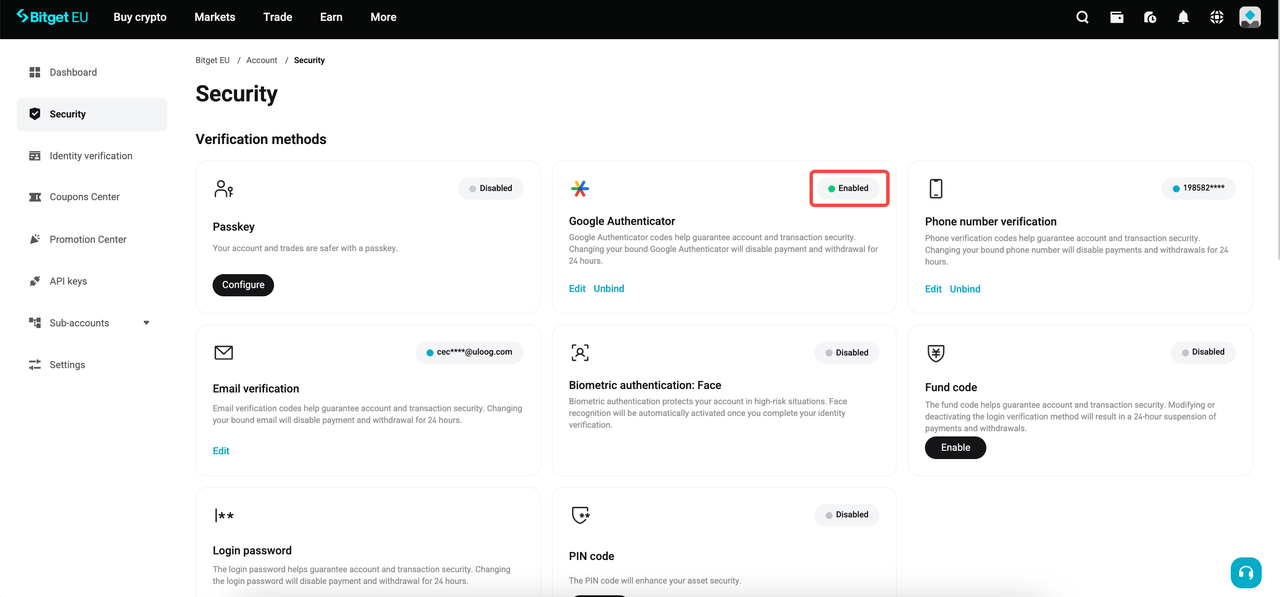
Task: Click the API keys plug icon
Action: click(x=35, y=281)
